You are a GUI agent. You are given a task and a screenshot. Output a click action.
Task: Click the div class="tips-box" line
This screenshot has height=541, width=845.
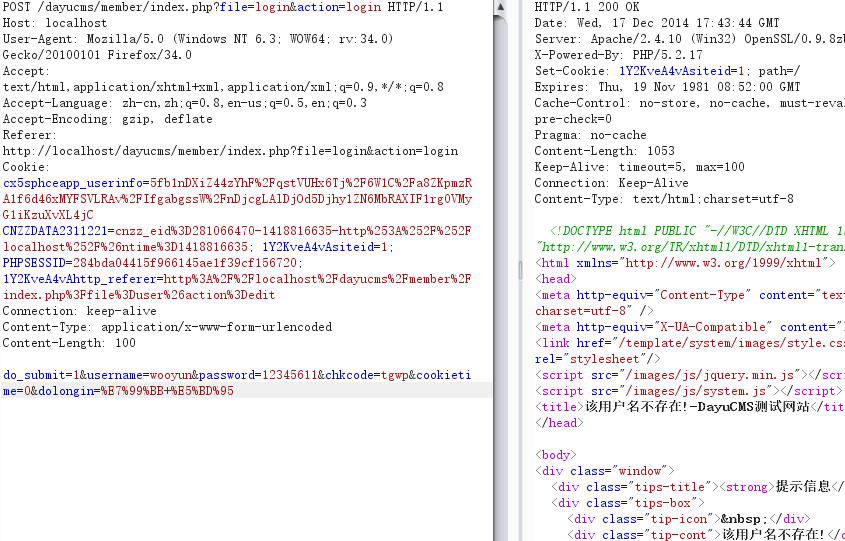pyautogui.click(x=627, y=503)
